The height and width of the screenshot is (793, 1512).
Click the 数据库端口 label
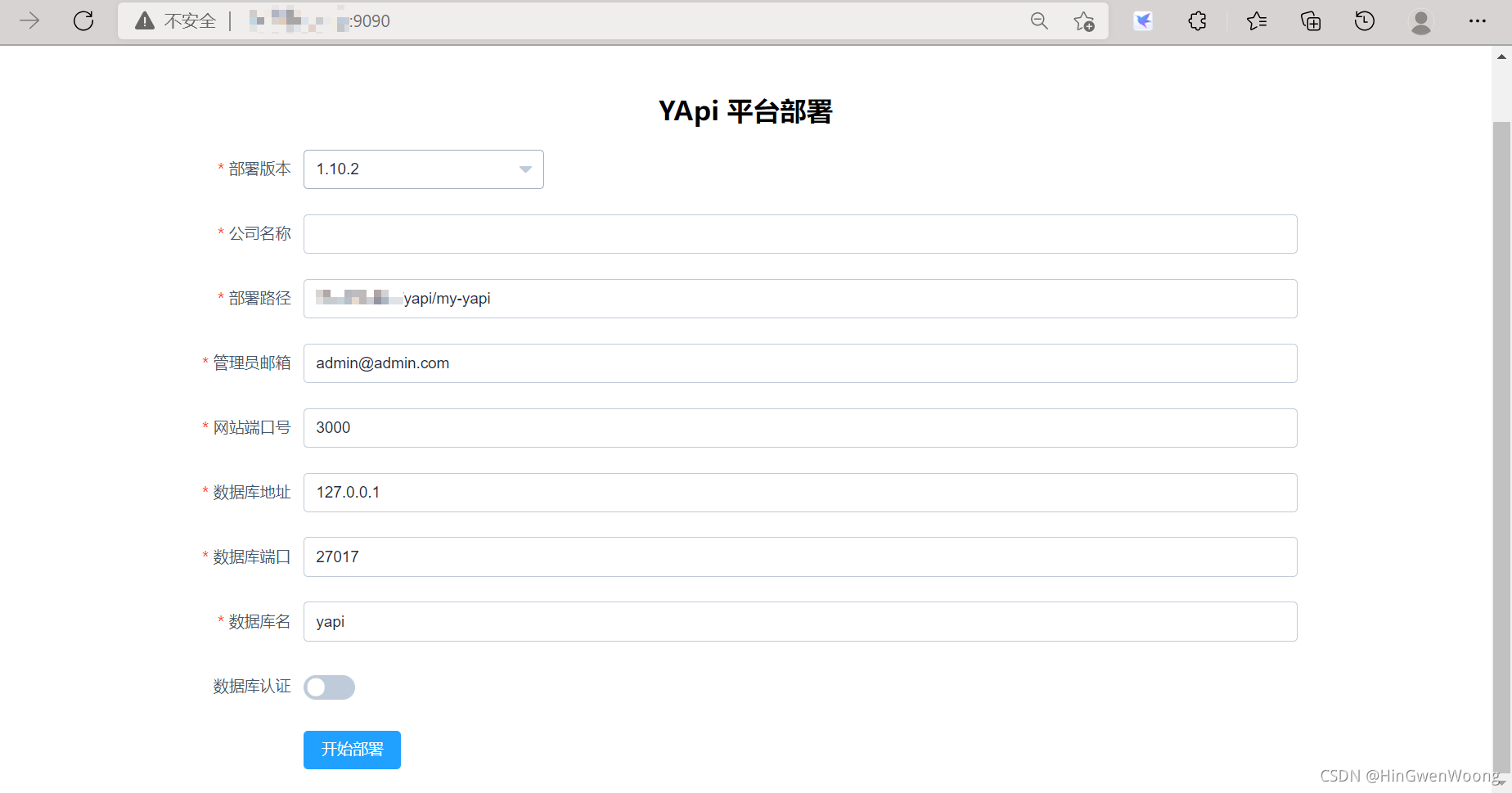(252, 556)
